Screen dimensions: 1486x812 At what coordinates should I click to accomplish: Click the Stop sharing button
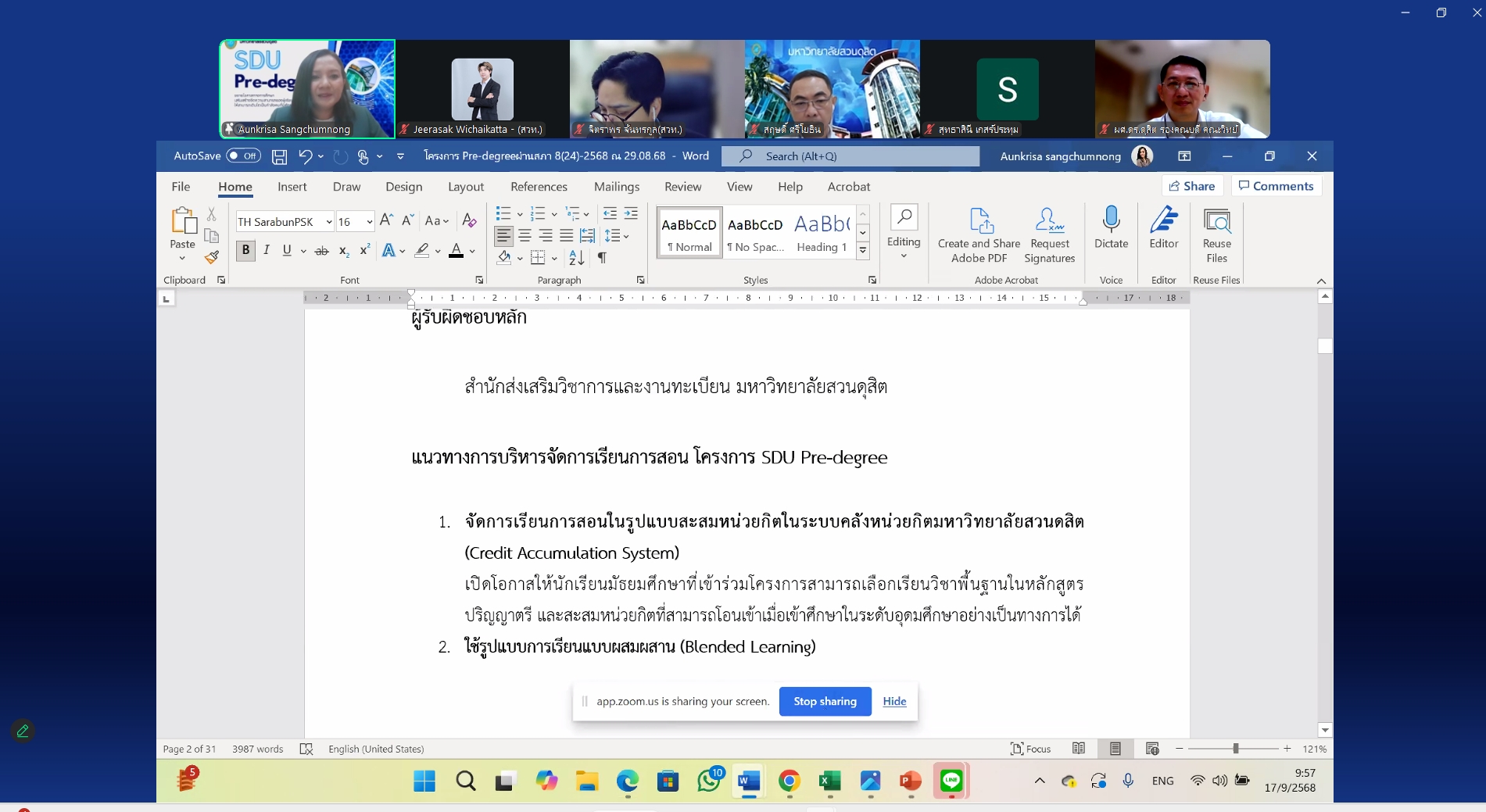(x=825, y=701)
